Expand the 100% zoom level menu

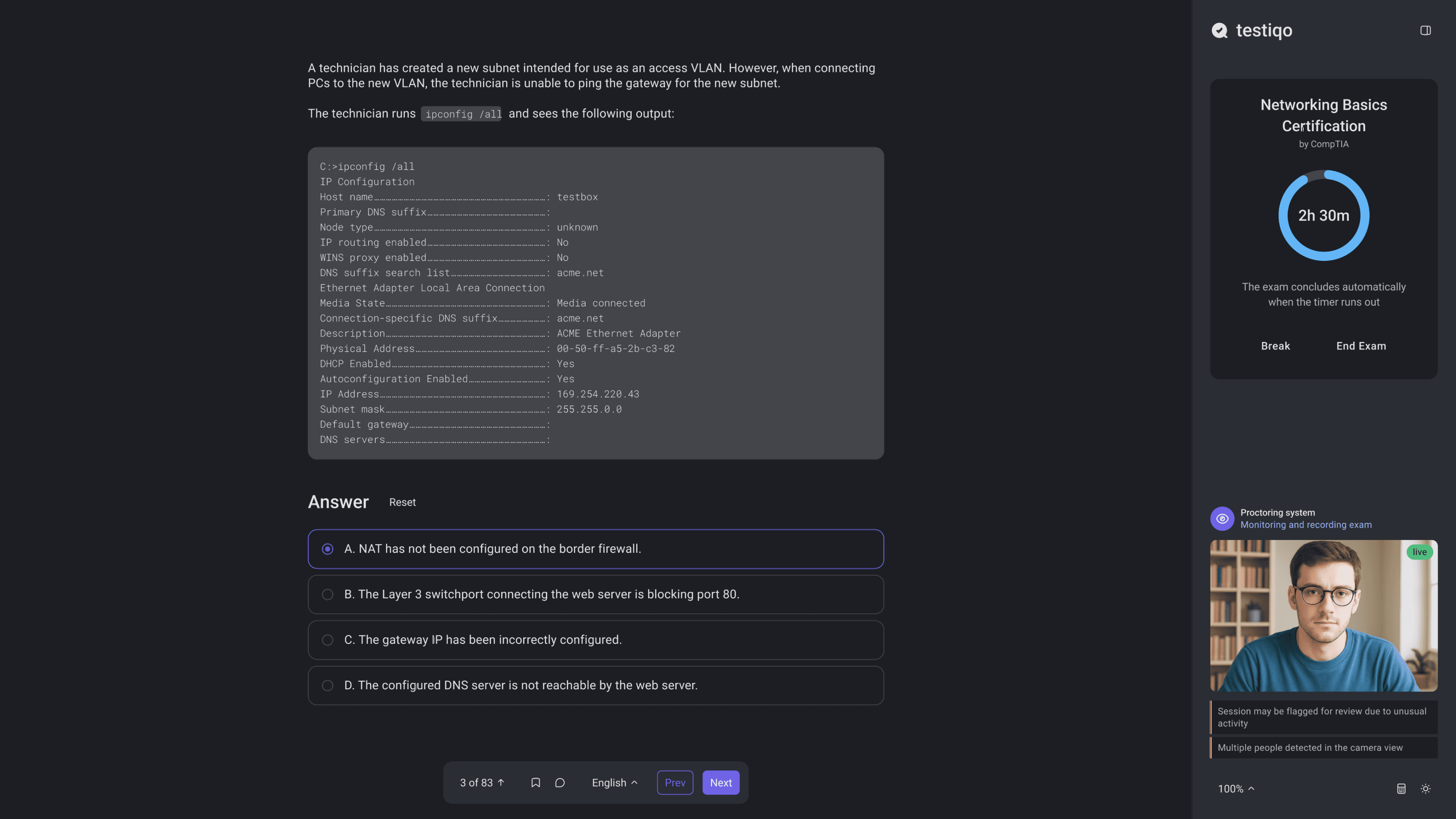pyautogui.click(x=1236, y=789)
